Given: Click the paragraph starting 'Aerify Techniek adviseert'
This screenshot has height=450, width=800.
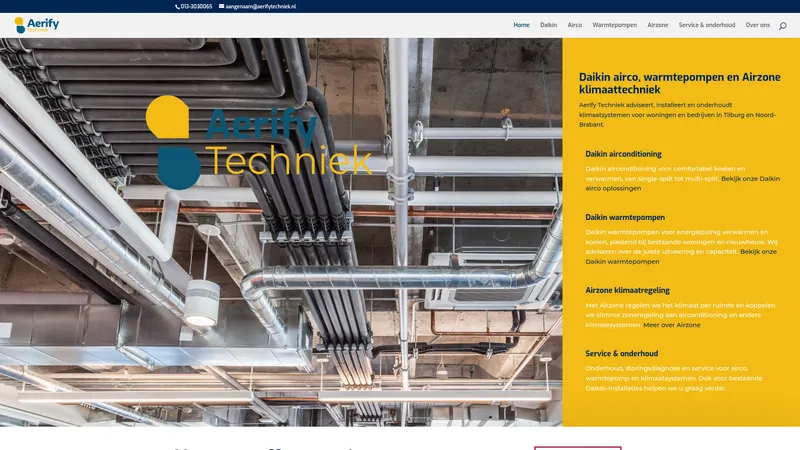Looking at the screenshot, I should coord(677,115).
